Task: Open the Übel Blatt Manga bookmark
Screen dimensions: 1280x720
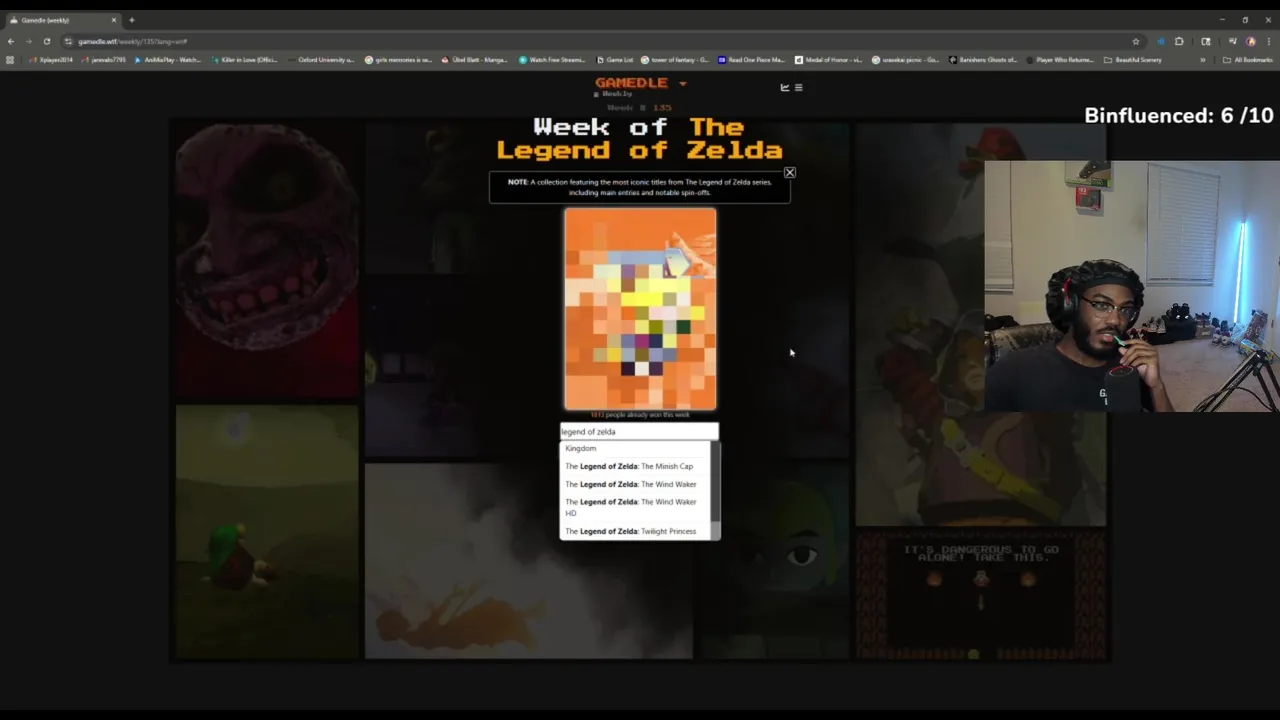Action: 475,60
